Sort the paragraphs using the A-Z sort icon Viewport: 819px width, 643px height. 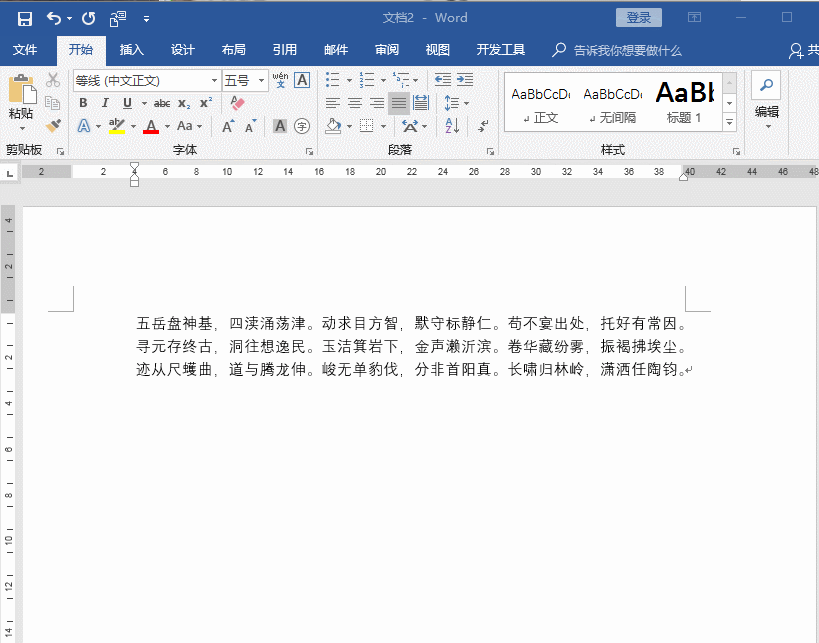(451, 126)
